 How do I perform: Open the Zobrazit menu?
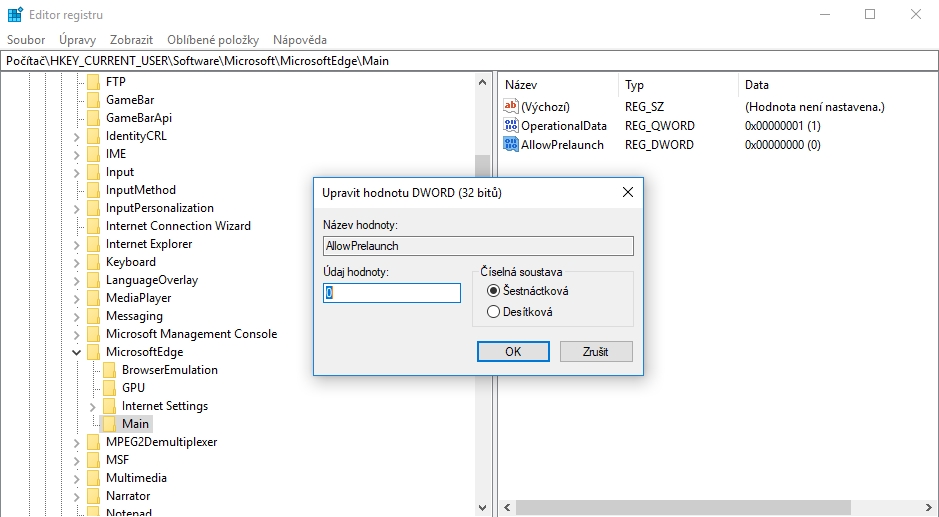click(x=131, y=40)
